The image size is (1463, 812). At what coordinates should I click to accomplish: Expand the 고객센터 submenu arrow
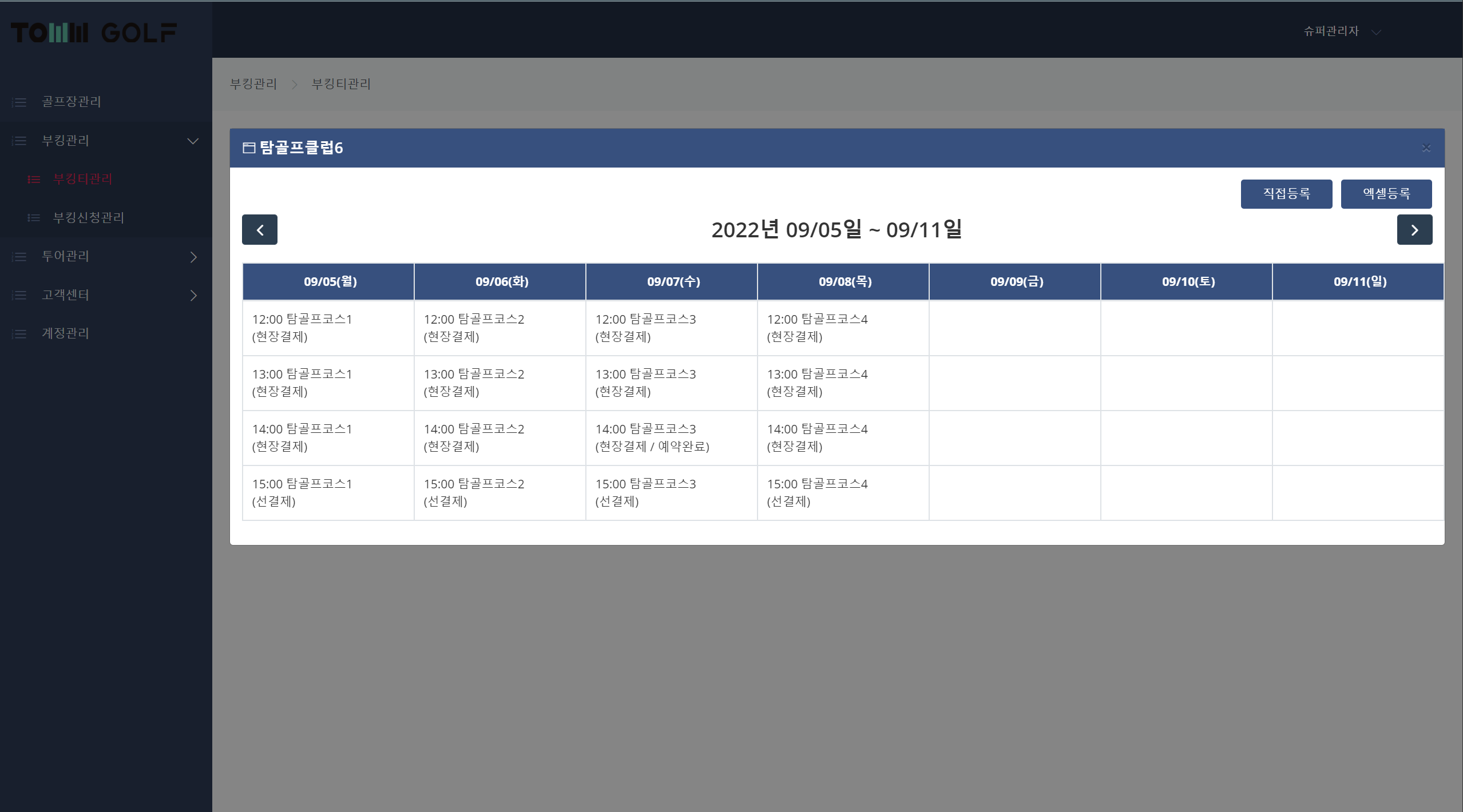tap(193, 295)
